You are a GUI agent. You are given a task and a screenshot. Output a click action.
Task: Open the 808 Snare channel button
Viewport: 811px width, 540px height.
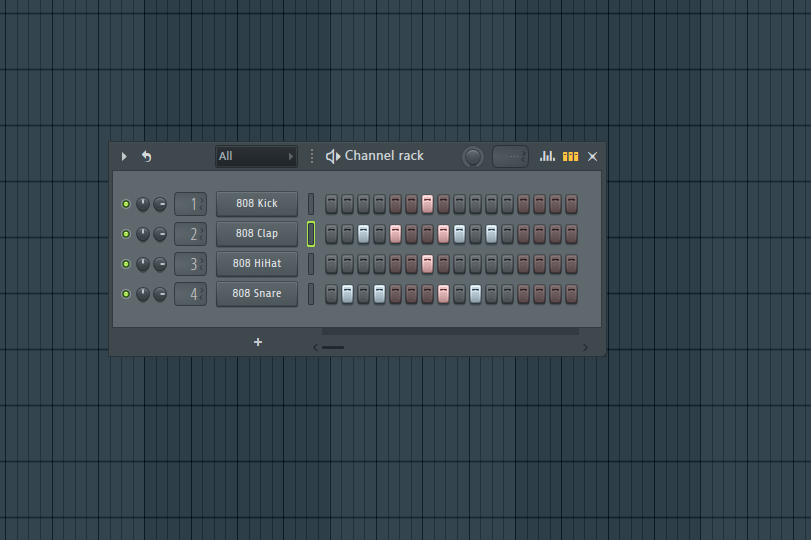[257, 294]
